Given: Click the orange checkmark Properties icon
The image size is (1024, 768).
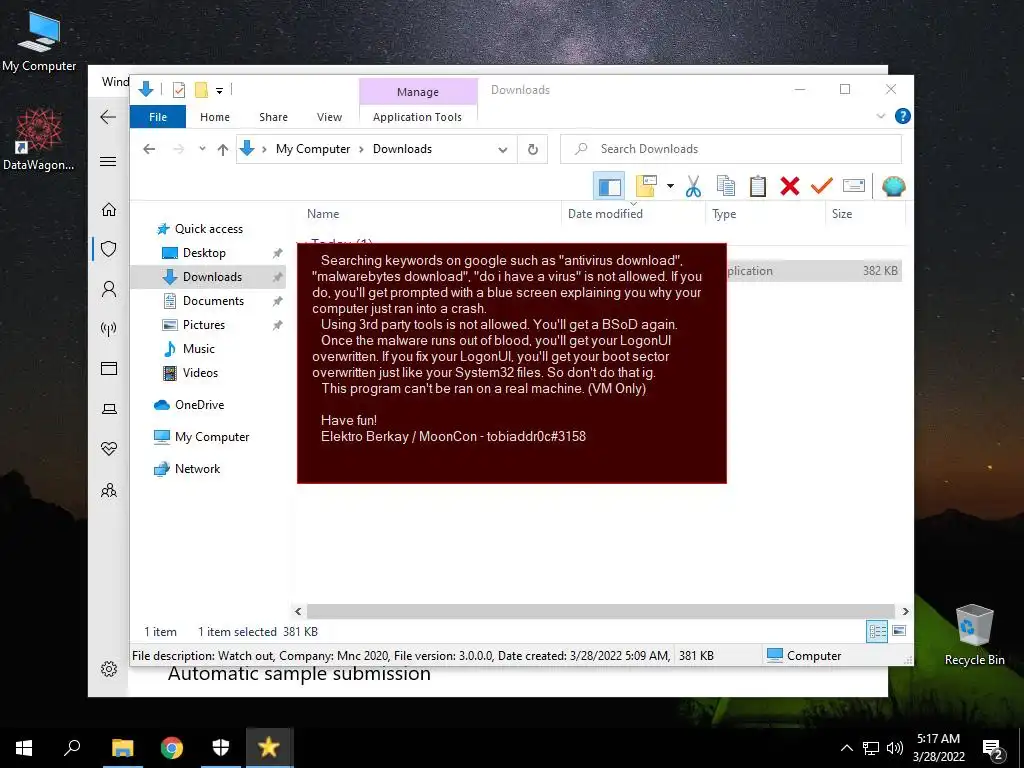Looking at the screenshot, I should click(822, 186).
